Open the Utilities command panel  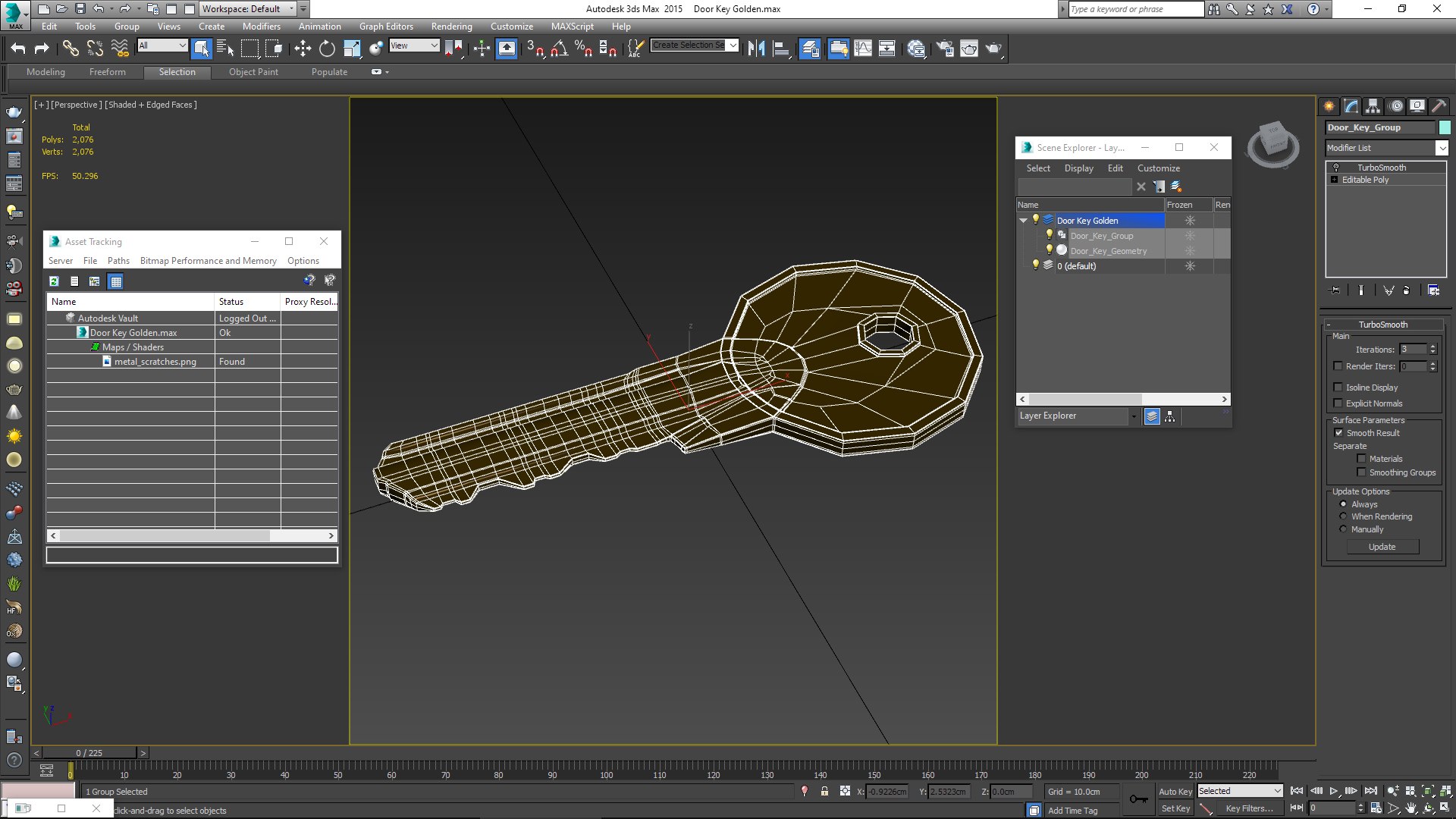pos(1439,106)
